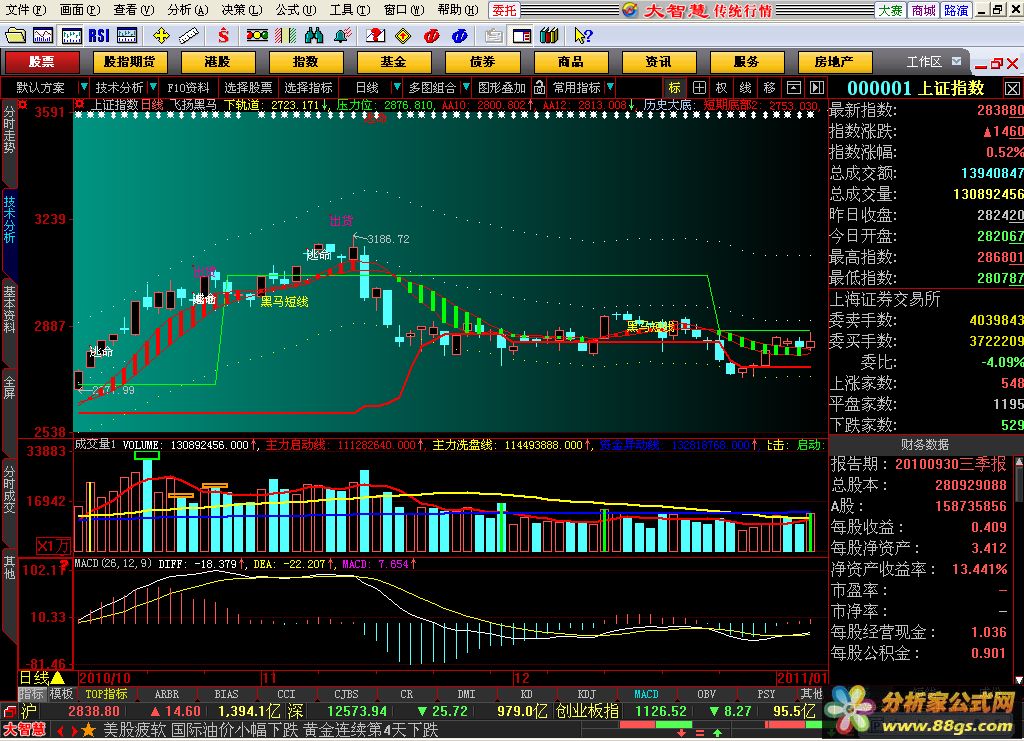The image size is (1024, 741).
Task: Select the KDJ indicator tab
Action: [586, 694]
